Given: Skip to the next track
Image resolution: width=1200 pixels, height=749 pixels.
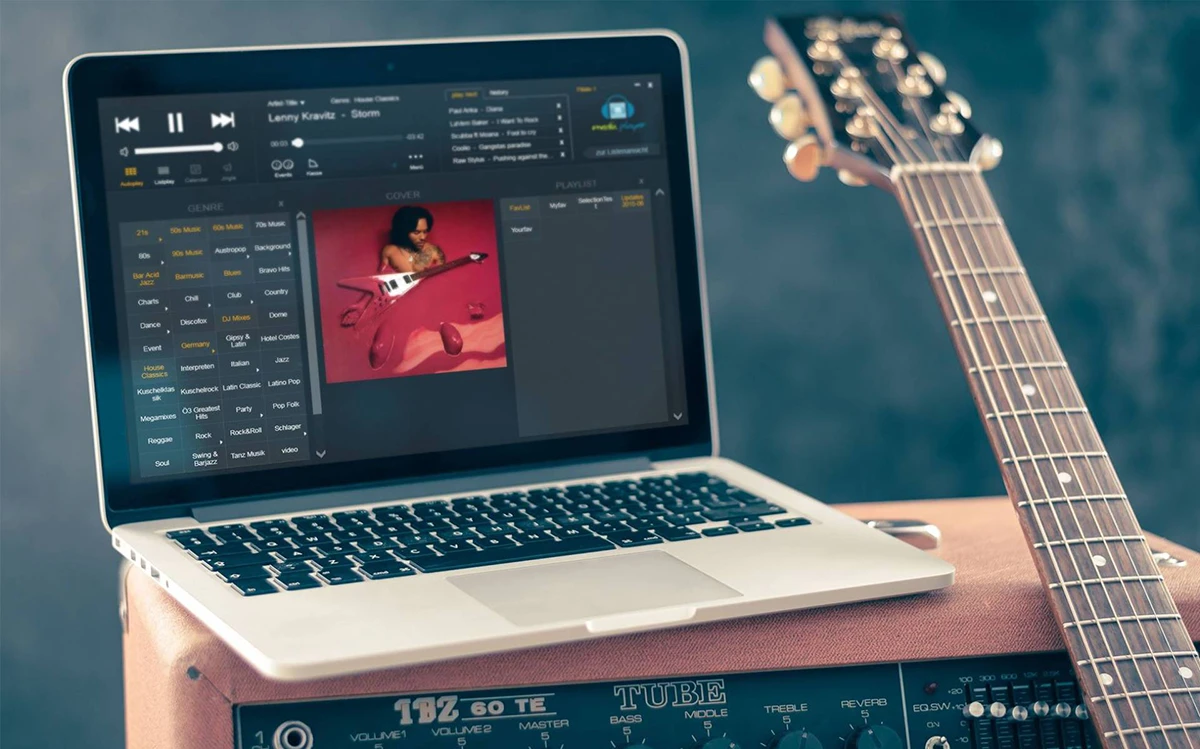Looking at the screenshot, I should point(222,120).
